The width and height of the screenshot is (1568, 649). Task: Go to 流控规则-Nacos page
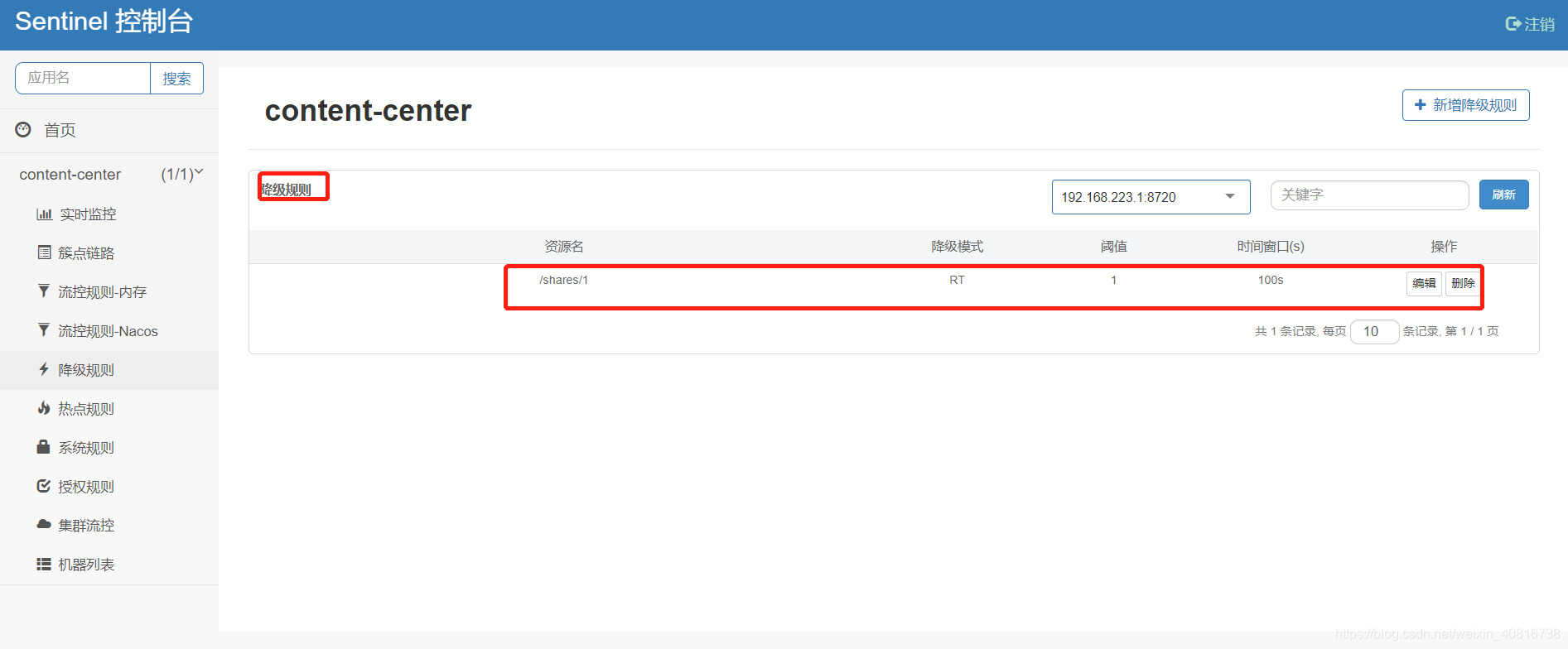click(x=109, y=331)
